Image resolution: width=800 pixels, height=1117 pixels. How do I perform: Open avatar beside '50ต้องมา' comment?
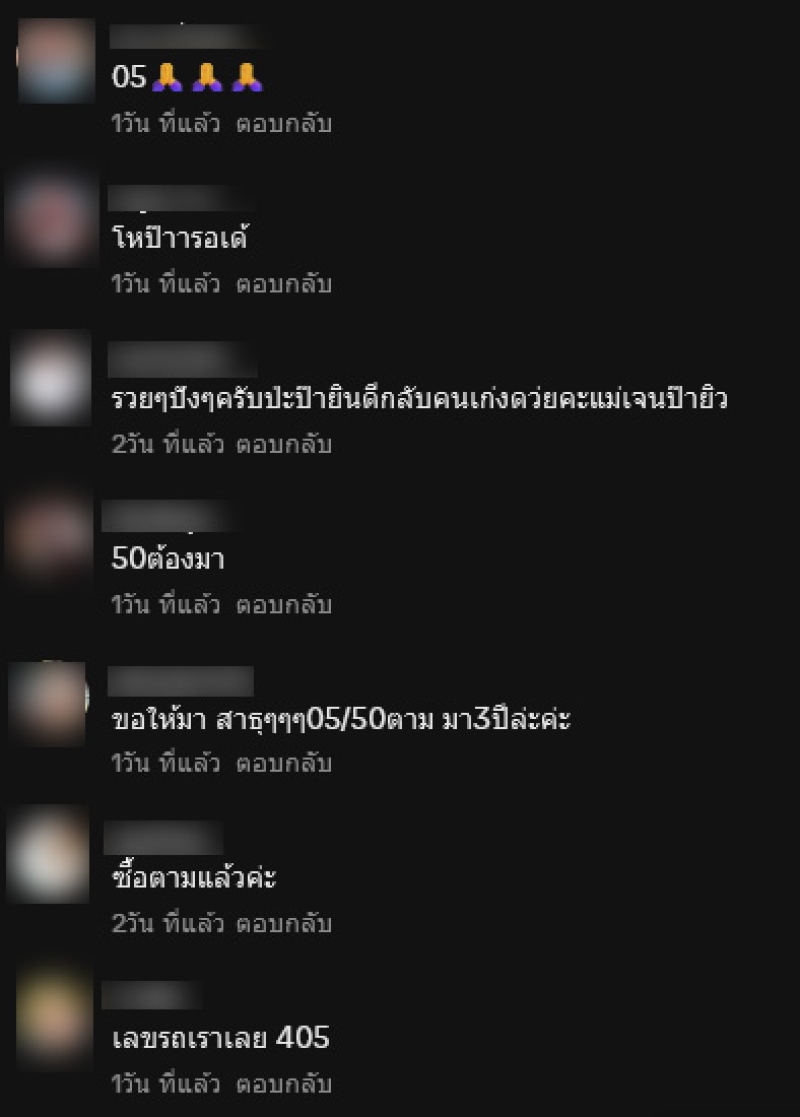(48, 536)
